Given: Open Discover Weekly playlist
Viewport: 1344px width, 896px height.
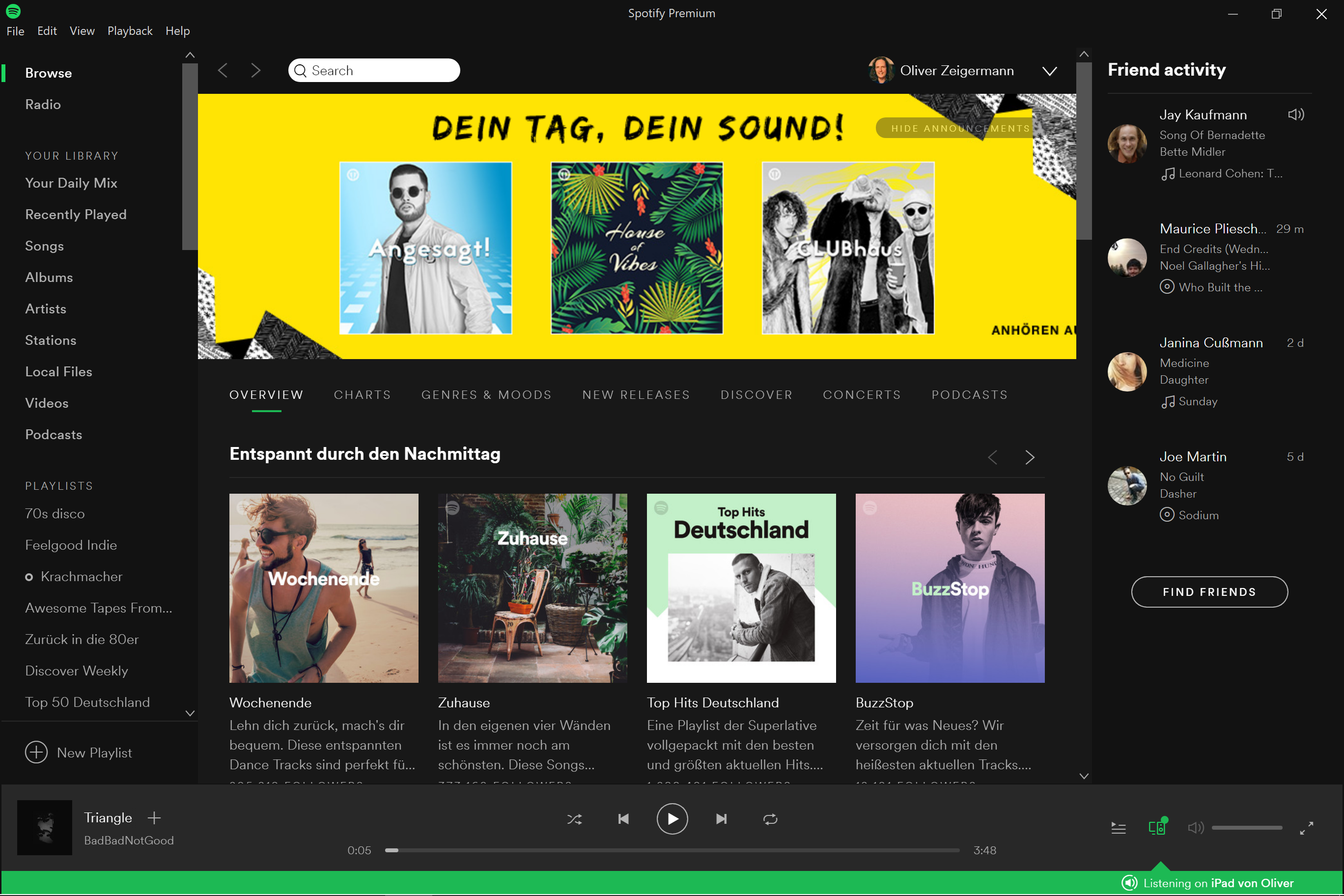Looking at the screenshot, I should point(77,671).
